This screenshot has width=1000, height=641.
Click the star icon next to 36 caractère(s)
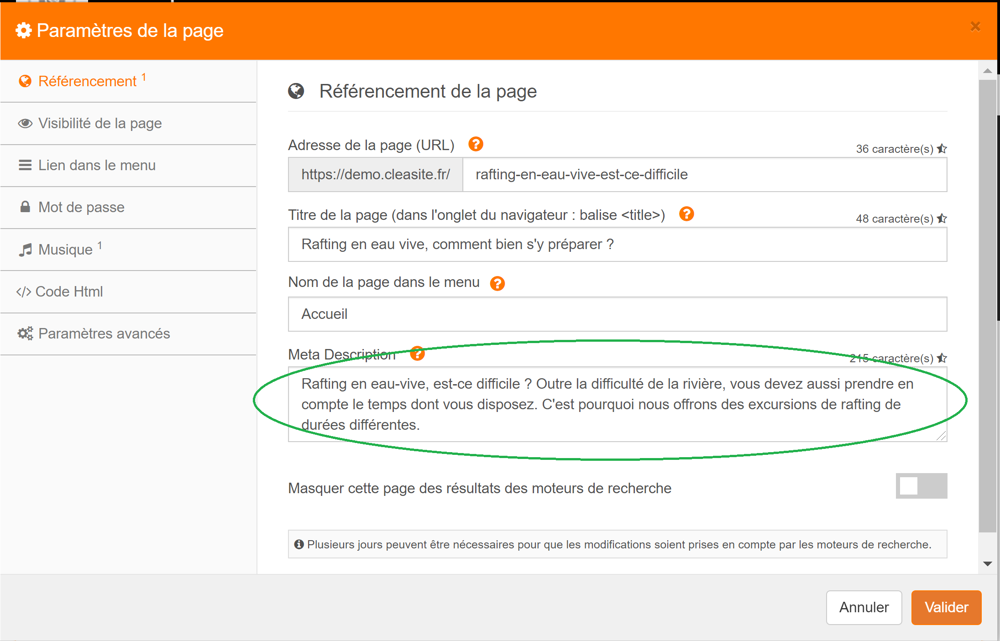click(942, 149)
